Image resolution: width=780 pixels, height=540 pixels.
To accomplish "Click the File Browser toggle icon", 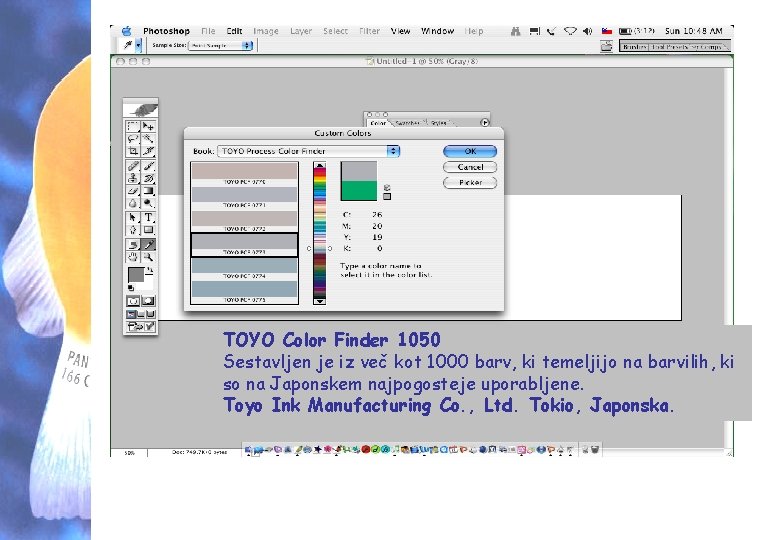I will point(606,46).
